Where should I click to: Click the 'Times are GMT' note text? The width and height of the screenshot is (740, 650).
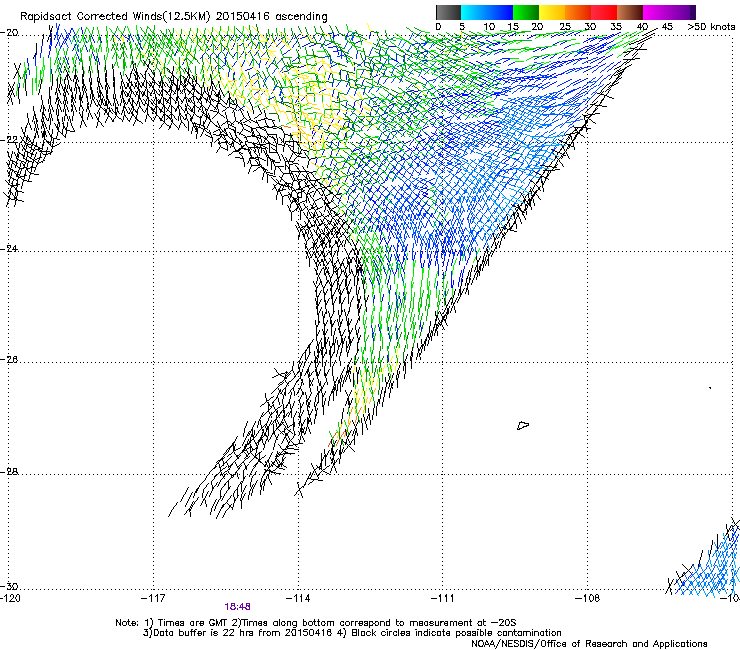coord(193,623)
